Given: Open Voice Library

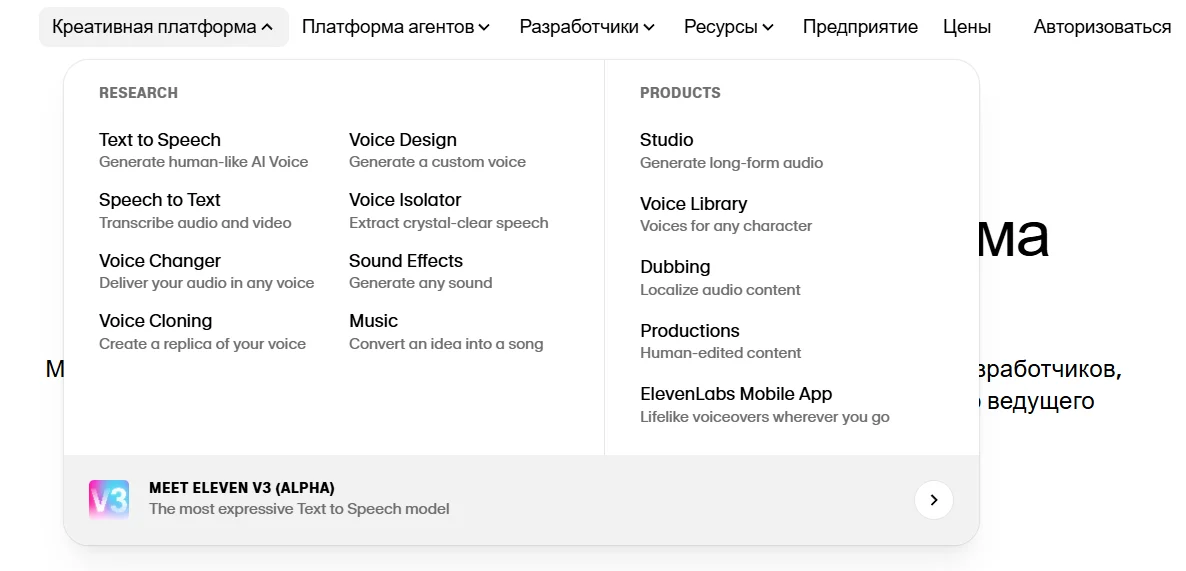Looking at the screenshot, I should (693, 204).
